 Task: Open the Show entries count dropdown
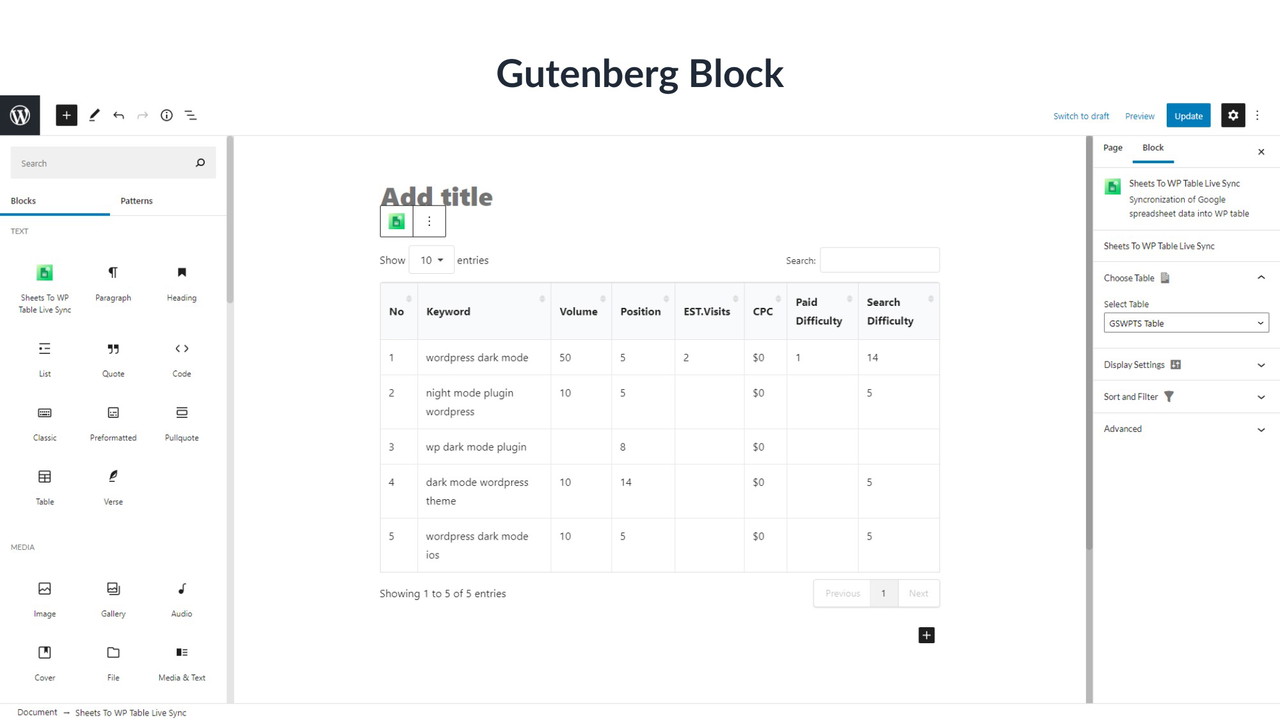coord(431,260)
